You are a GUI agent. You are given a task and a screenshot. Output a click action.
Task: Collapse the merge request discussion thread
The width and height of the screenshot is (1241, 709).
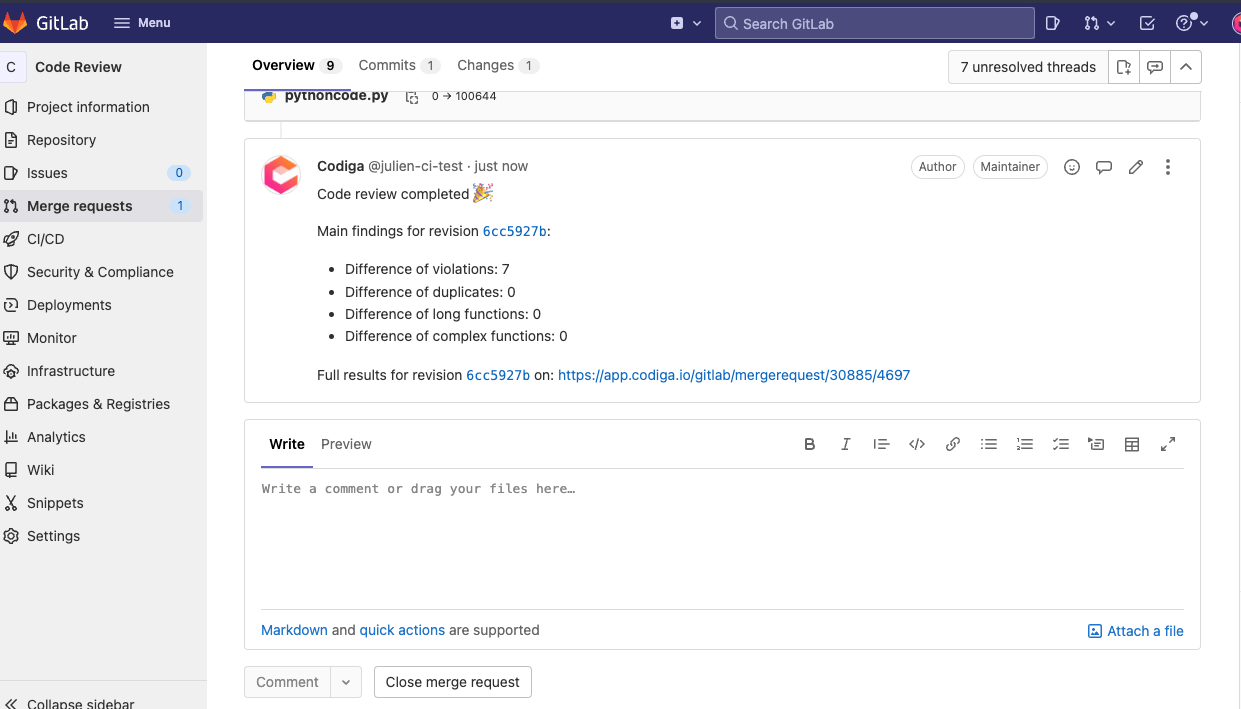pyautogui.click(x=1186, y=66)
